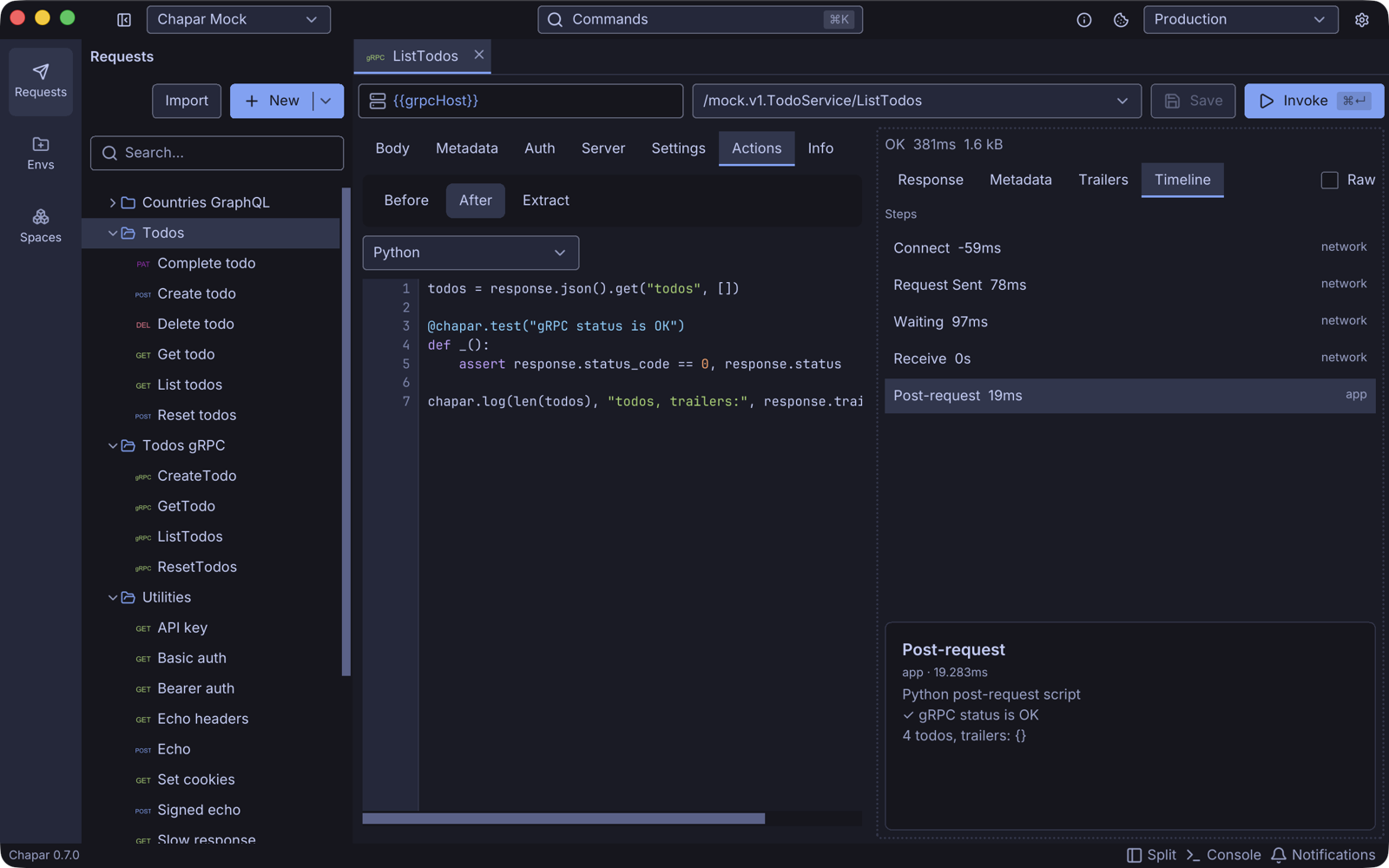This screenshot has width=1389, height=868.
Task: Close the ListTodos tab
Action: pyautogui.click(x=478, y=55)
